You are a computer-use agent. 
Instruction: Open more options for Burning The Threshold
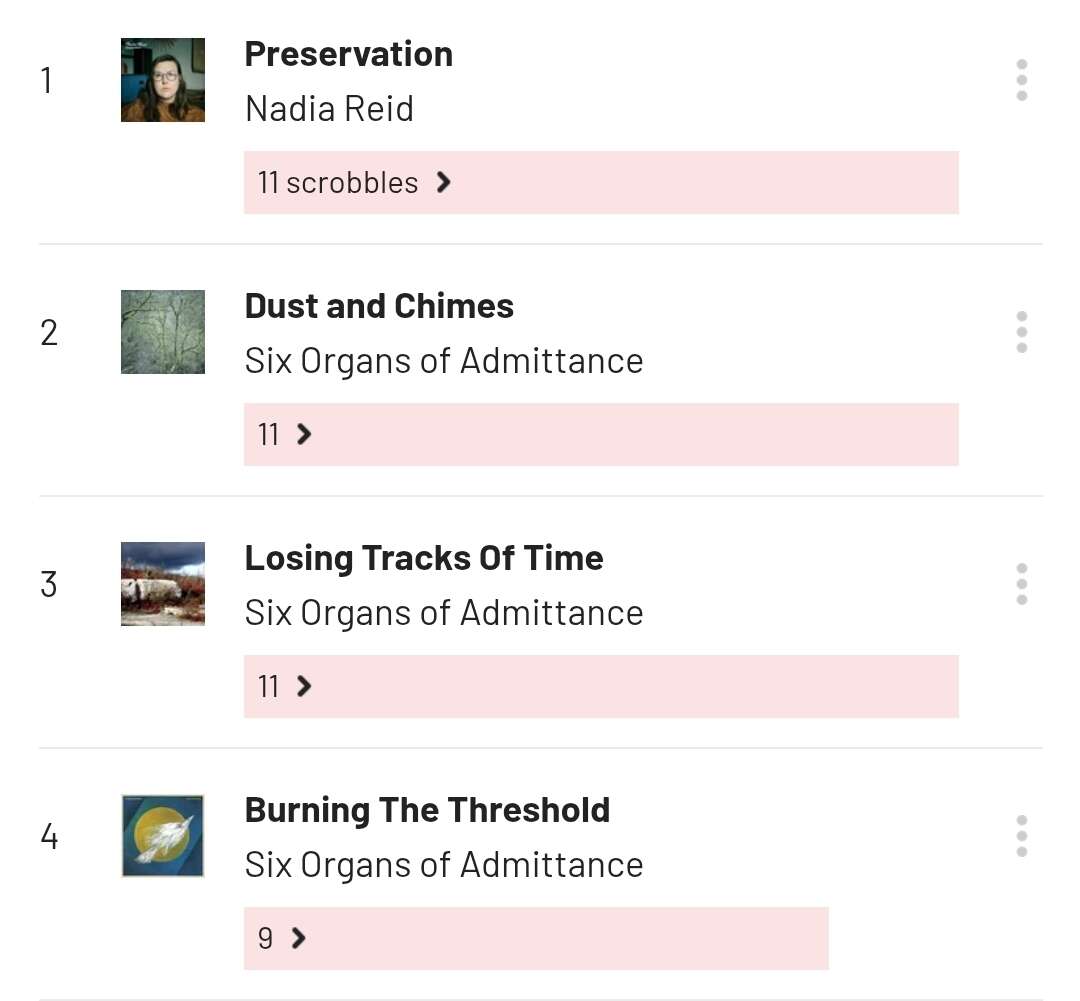(x=1021, y=836)
